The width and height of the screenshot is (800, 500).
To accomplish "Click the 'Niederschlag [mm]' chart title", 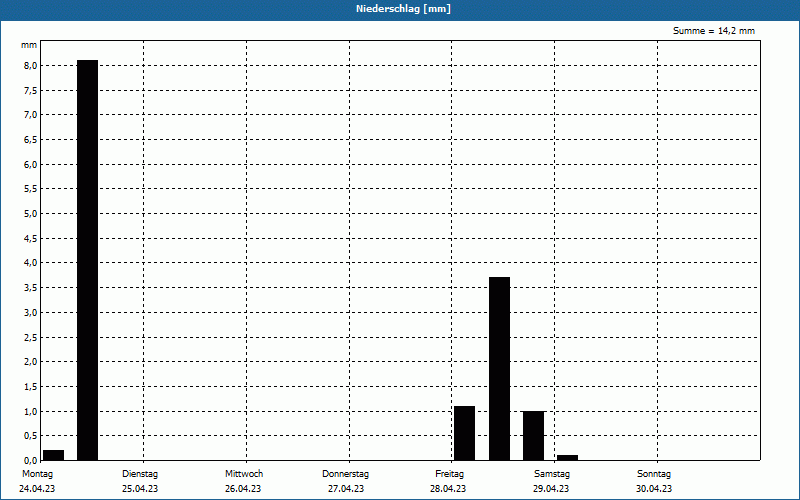I will click(403, 9).
